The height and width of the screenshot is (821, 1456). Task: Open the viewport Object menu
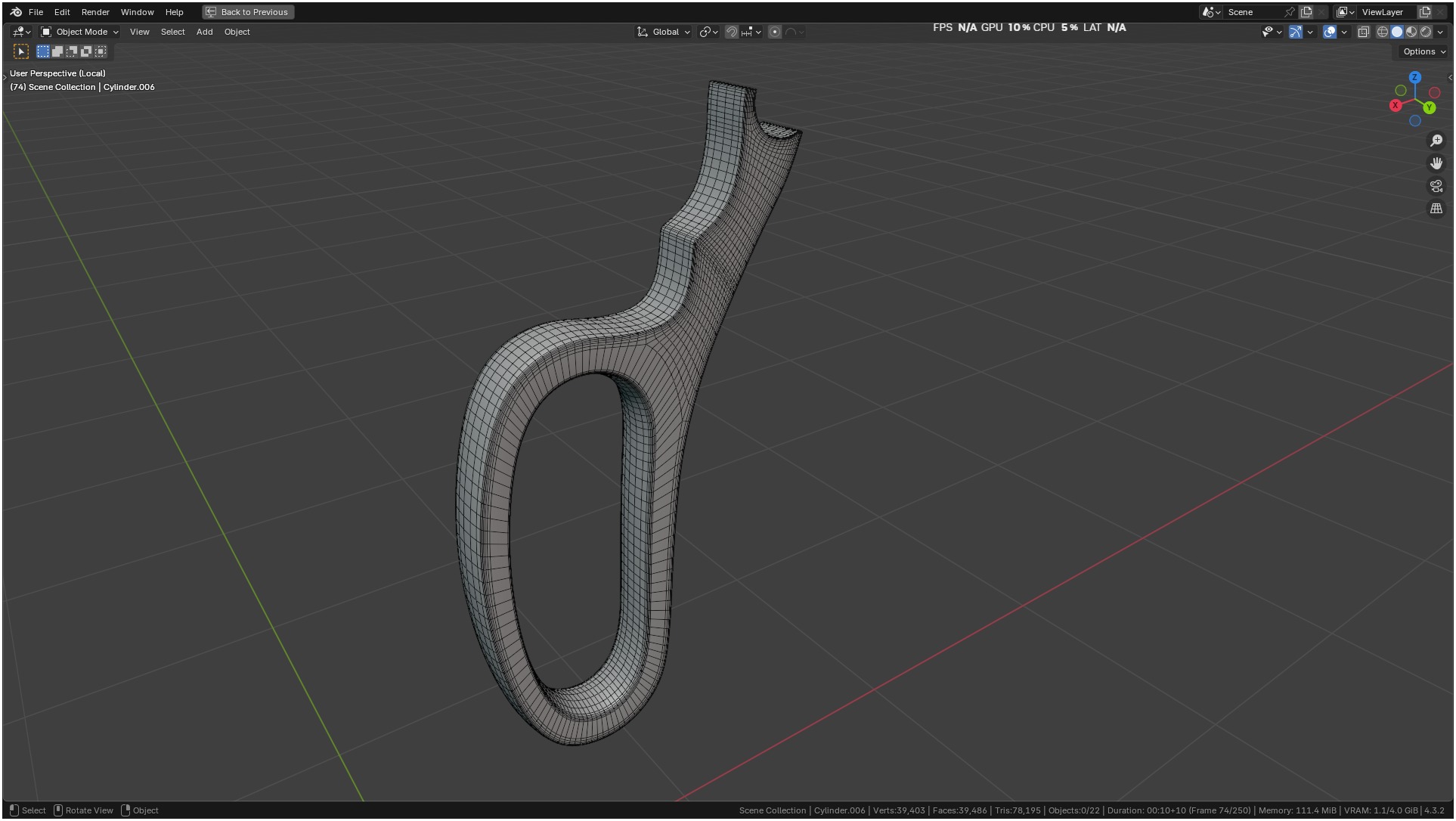(237, 32)
